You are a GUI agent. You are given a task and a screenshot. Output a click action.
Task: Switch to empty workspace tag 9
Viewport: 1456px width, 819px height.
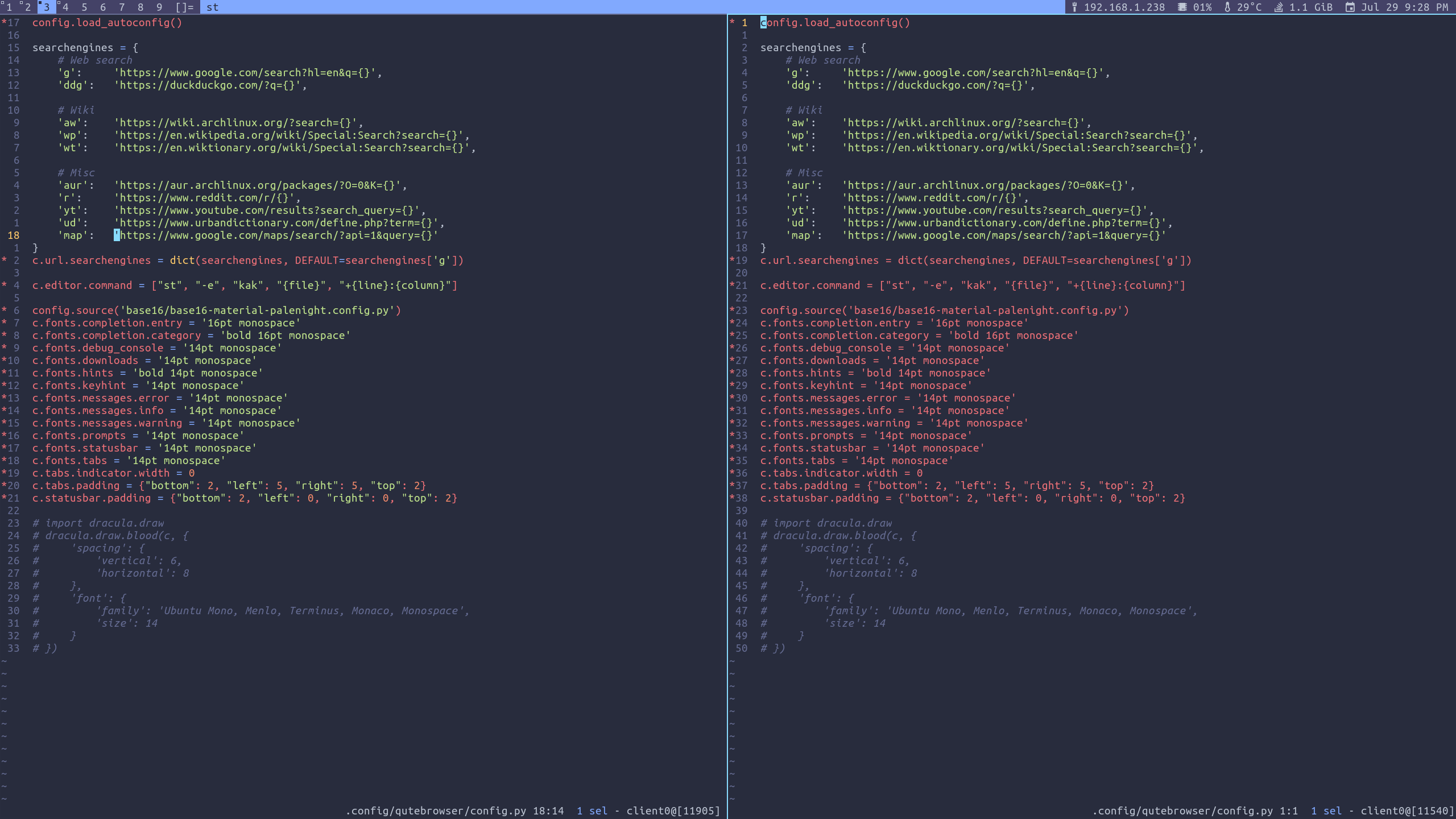click(159, 7)
